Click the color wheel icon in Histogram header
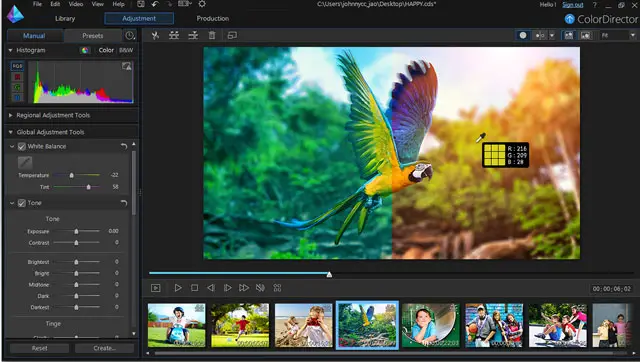Screen dimensions: 640x362 click(x=85, y=50)
